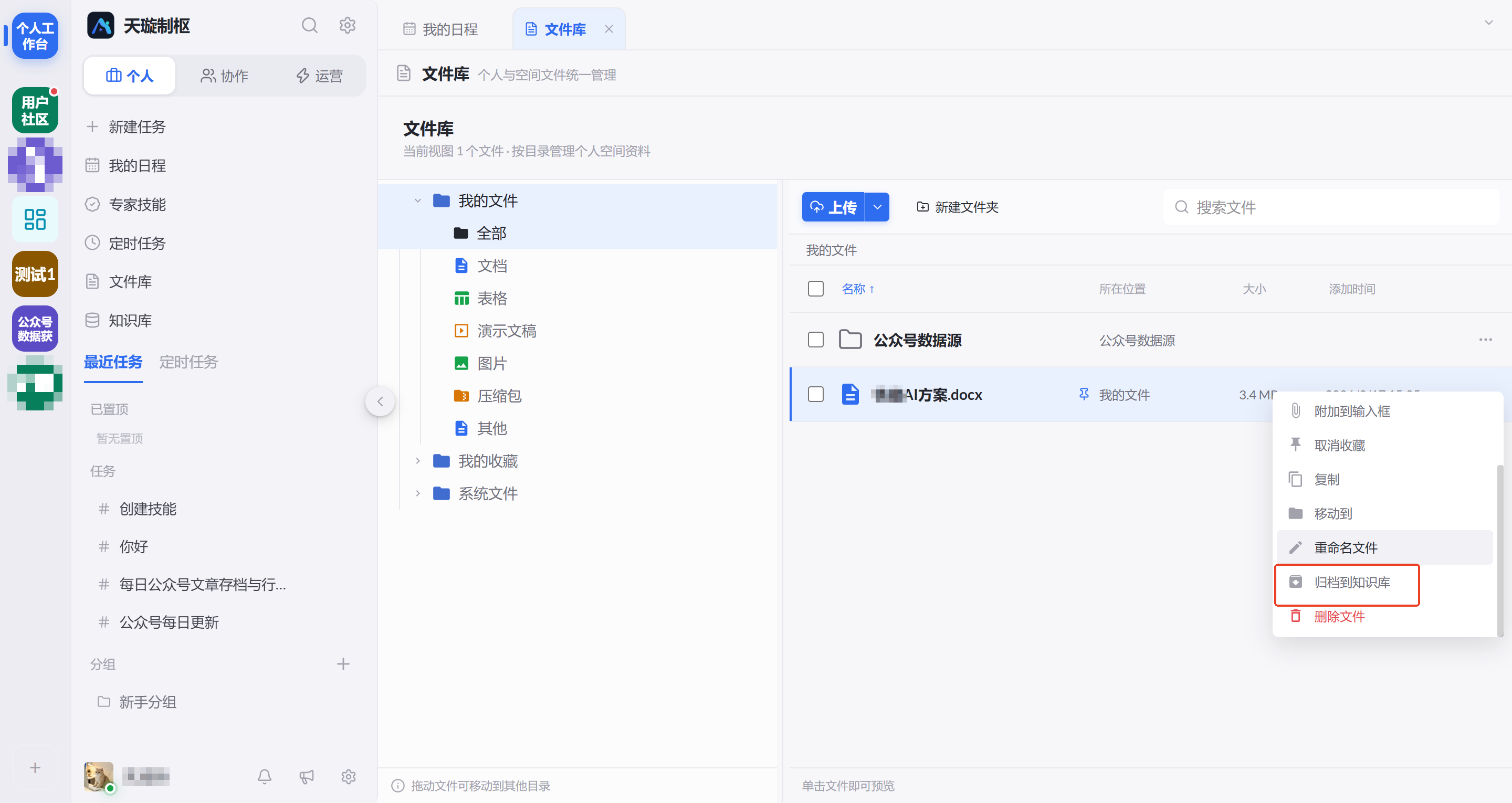The height and width of the screenshot is (803, 1512).
Task: Add a new group via 分组 plus icon
Action: 343,664
